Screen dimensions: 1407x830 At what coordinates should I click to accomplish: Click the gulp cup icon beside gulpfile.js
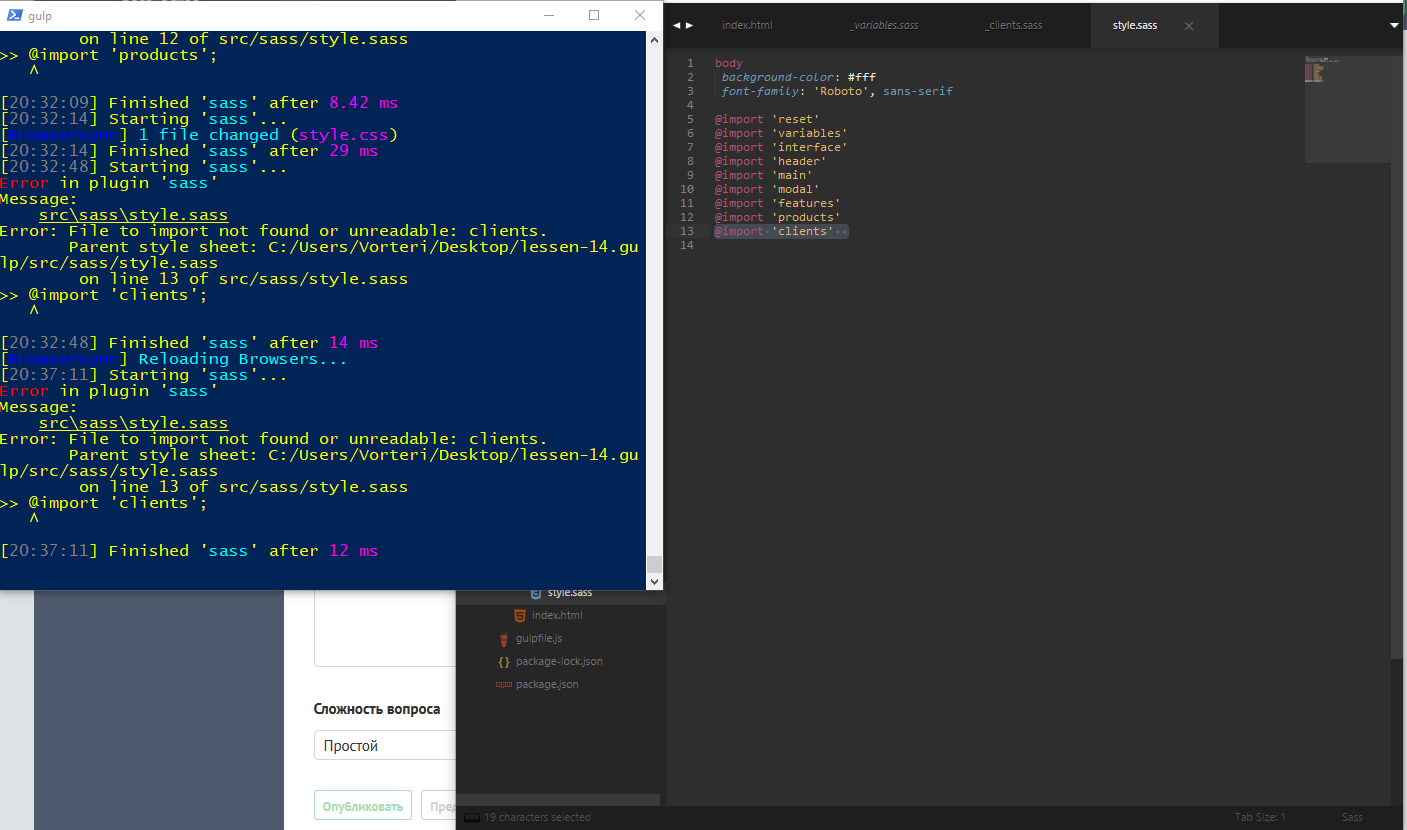point(504,639)
